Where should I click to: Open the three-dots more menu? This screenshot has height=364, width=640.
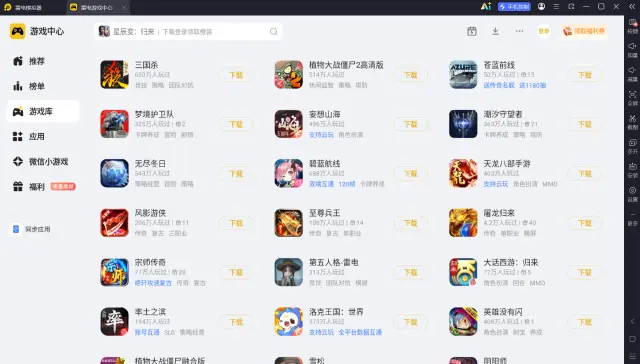pyautogui.click(x=519, y=31)
